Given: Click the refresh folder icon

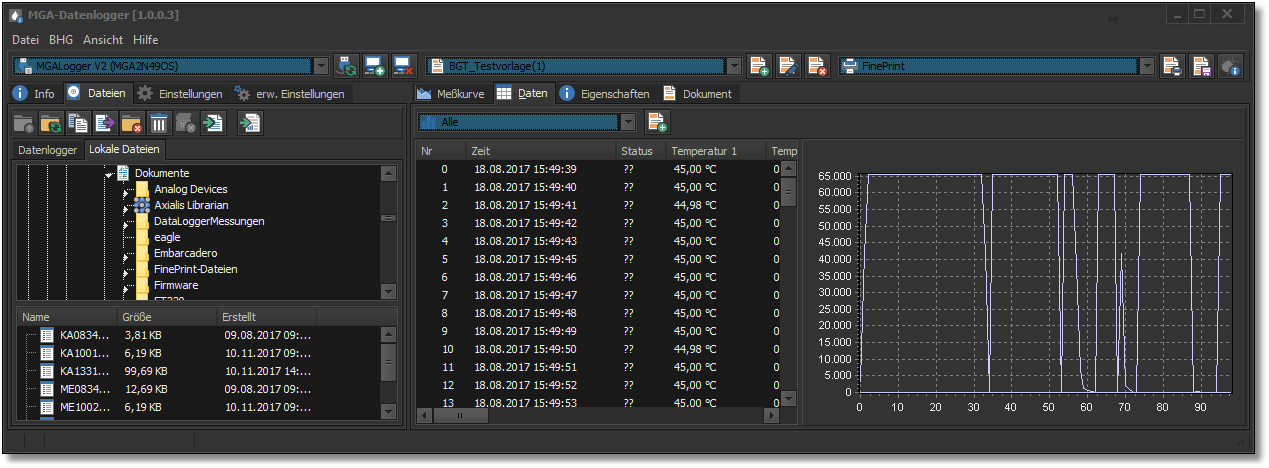Looking at the screenshot, I should 51,123.
